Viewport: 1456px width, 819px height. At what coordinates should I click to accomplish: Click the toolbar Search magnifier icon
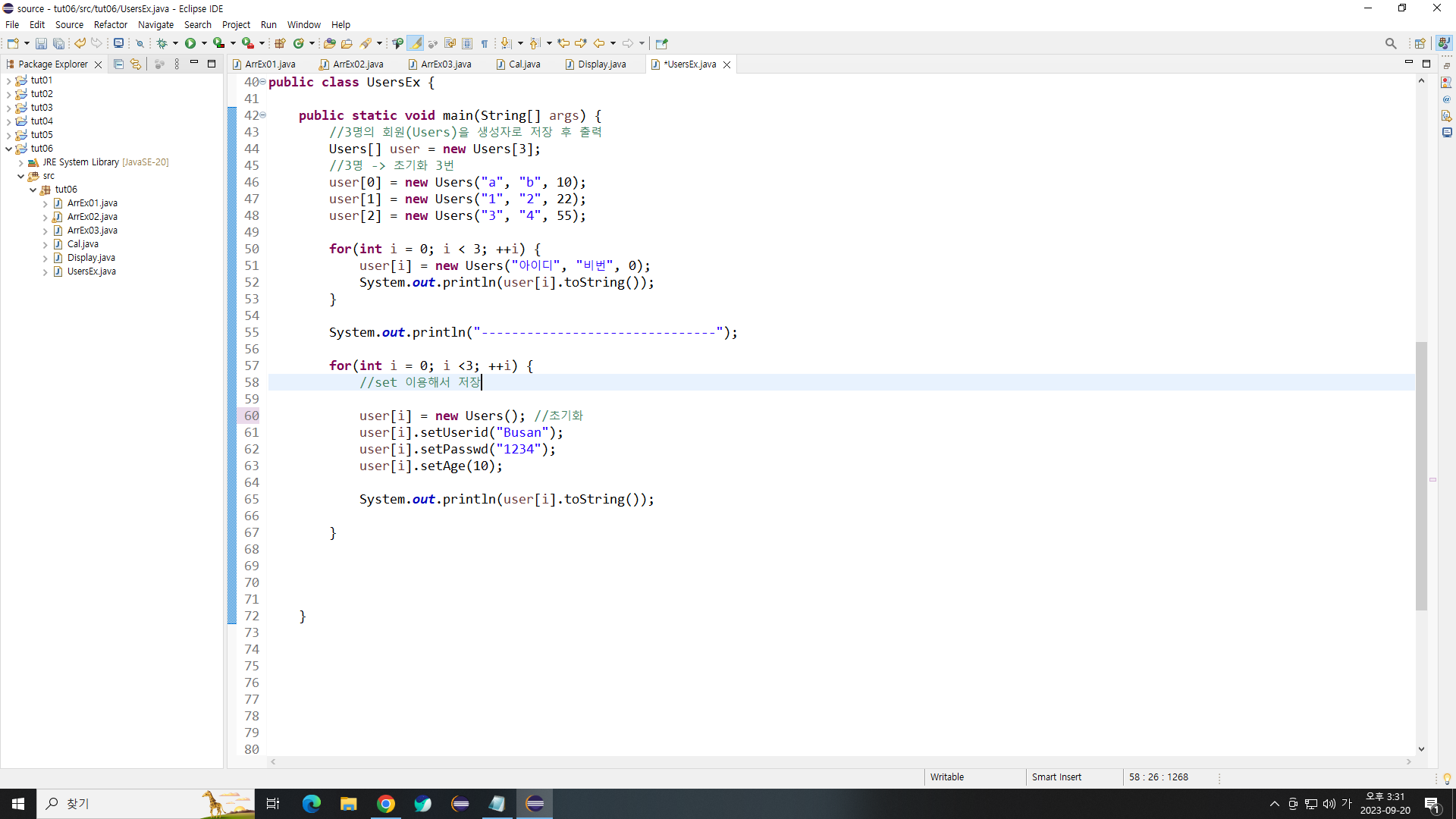click(x=1390, y=43)
